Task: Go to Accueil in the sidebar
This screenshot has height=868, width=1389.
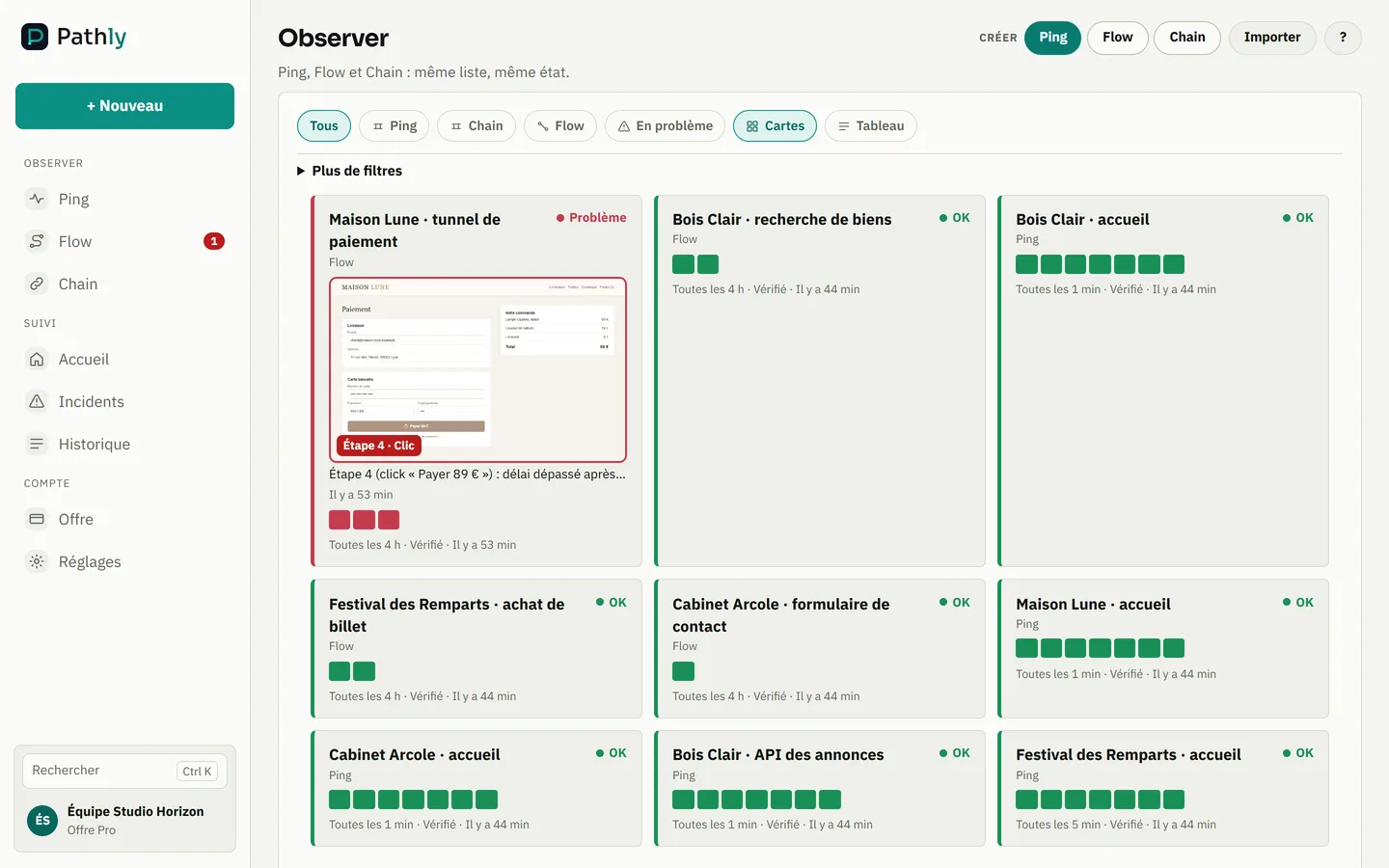Action: (x=124, y=359)
